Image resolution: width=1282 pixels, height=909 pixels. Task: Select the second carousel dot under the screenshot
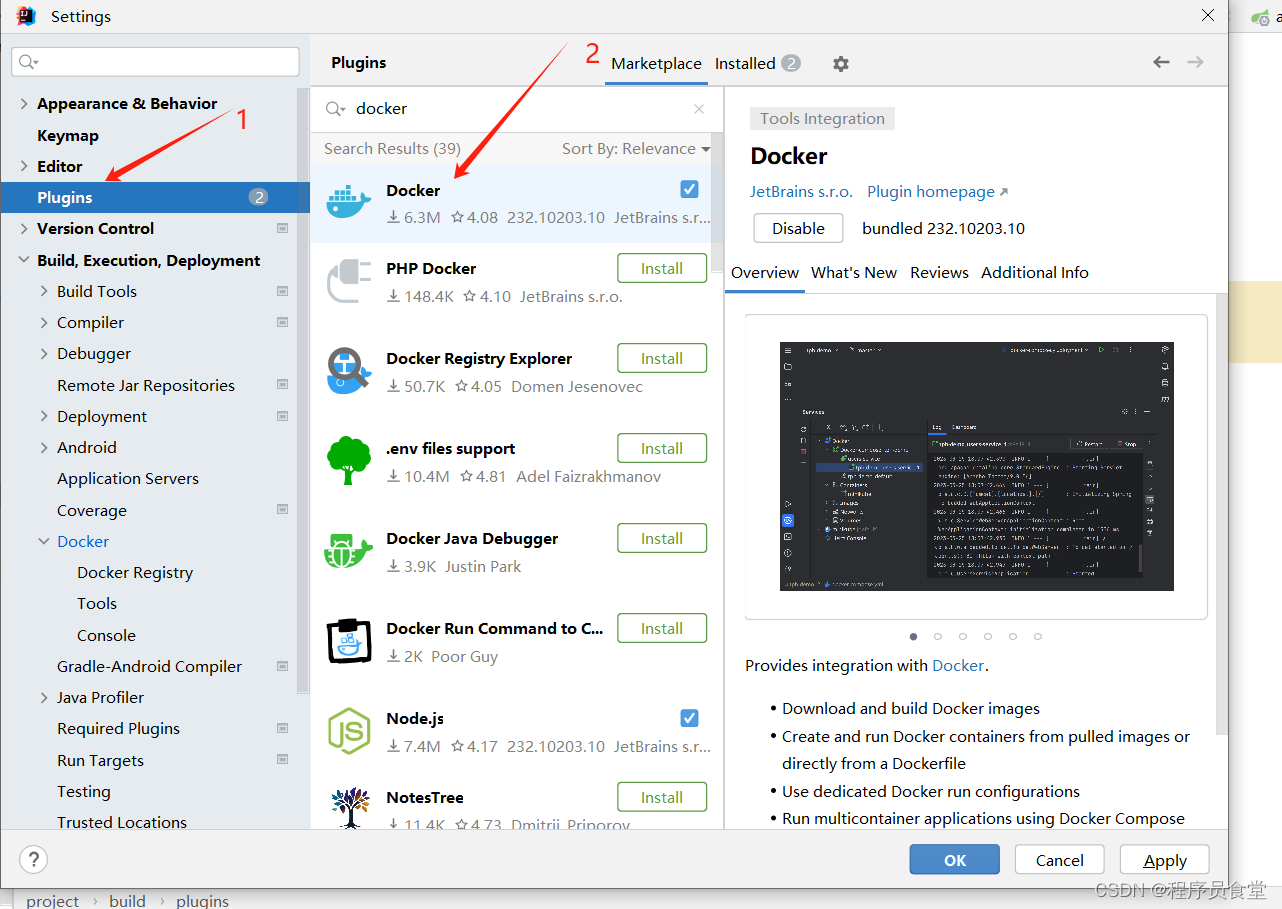938,636
